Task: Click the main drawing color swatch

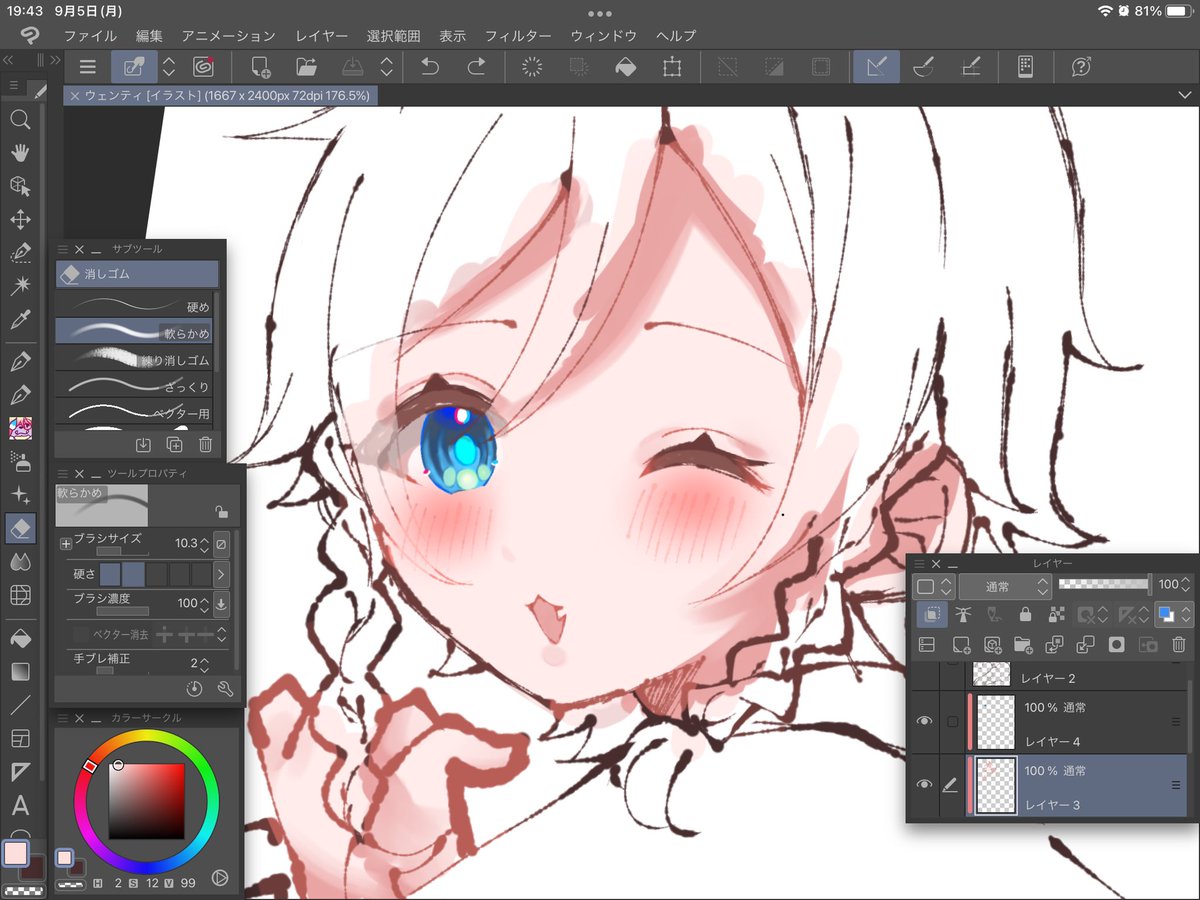Action: click(16, 853)
